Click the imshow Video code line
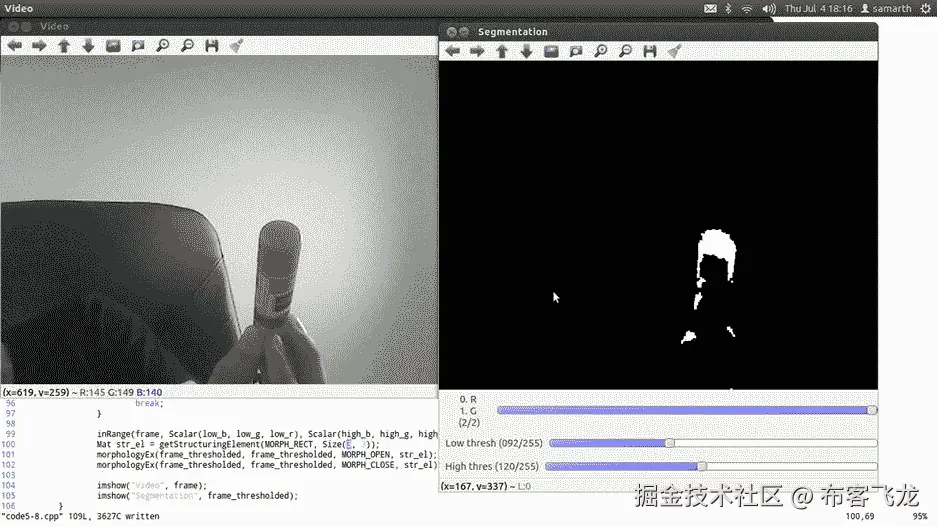937x527 pixels. click(x=151, y=485)
